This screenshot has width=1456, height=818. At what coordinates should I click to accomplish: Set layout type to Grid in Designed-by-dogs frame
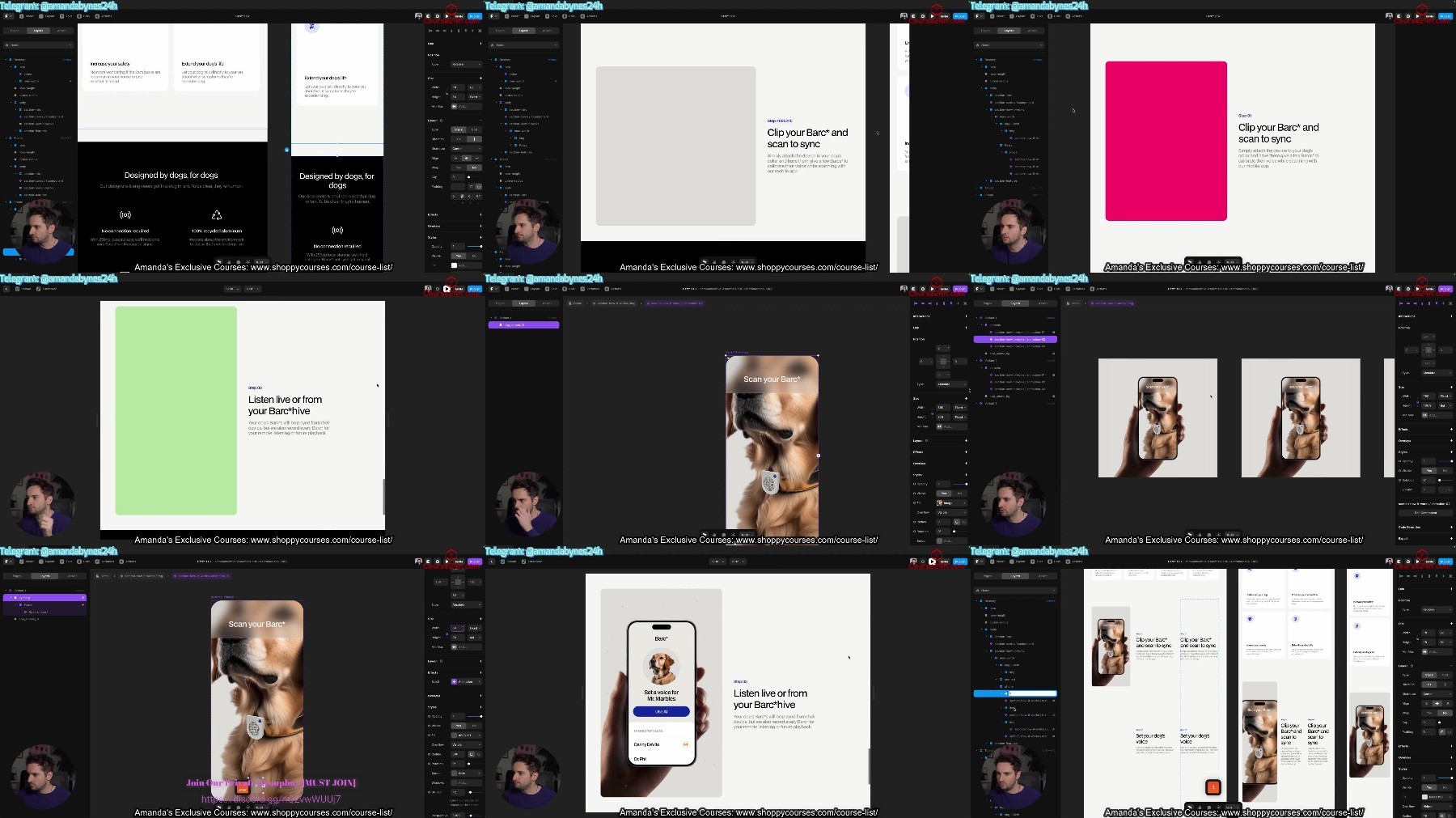click(474, 129)
